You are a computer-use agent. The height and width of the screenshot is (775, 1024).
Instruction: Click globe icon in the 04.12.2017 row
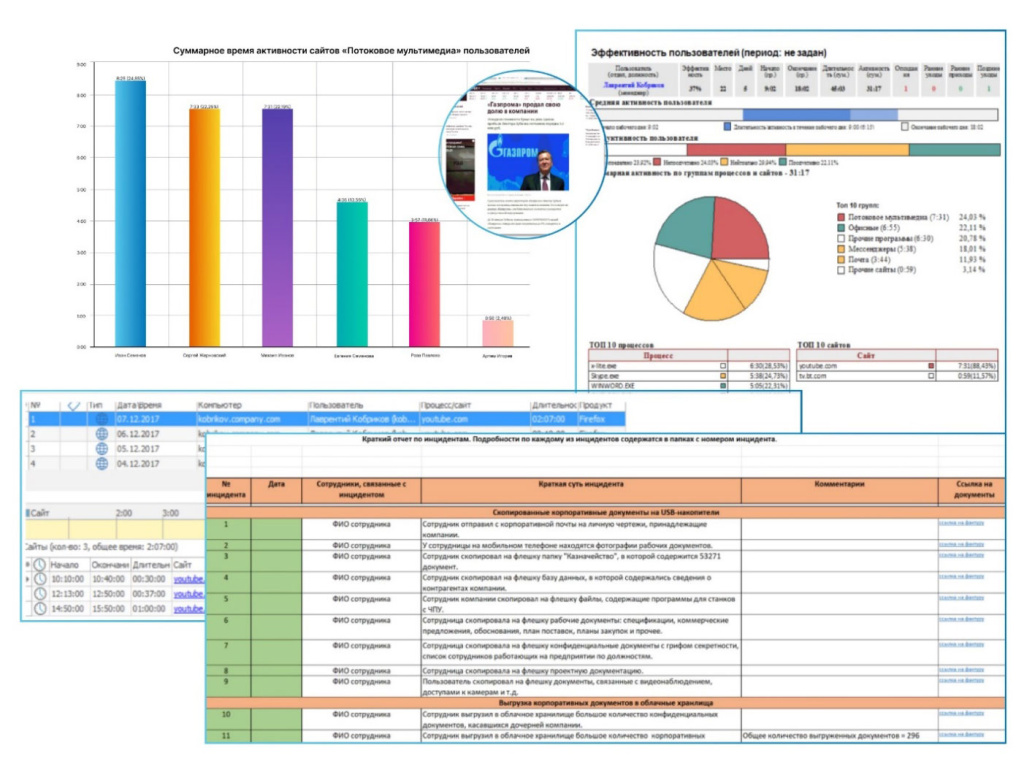101,464
